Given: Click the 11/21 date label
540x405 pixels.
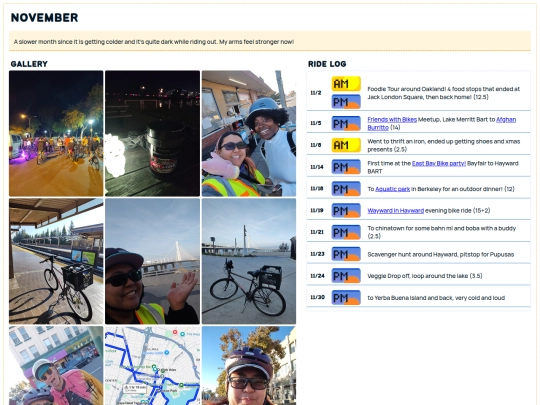Looking at the screenshot, I should pyautogui.click(x=317, y=232).
